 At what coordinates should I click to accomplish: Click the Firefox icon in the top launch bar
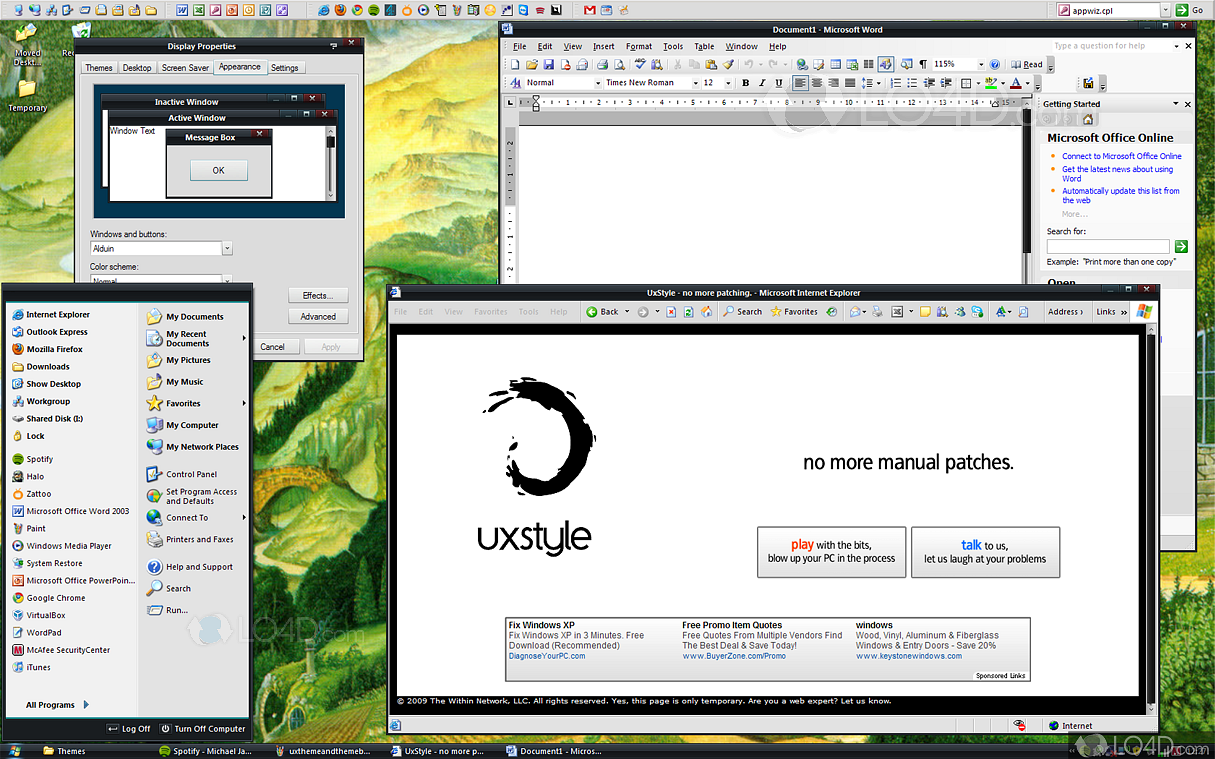pos(340,9)
